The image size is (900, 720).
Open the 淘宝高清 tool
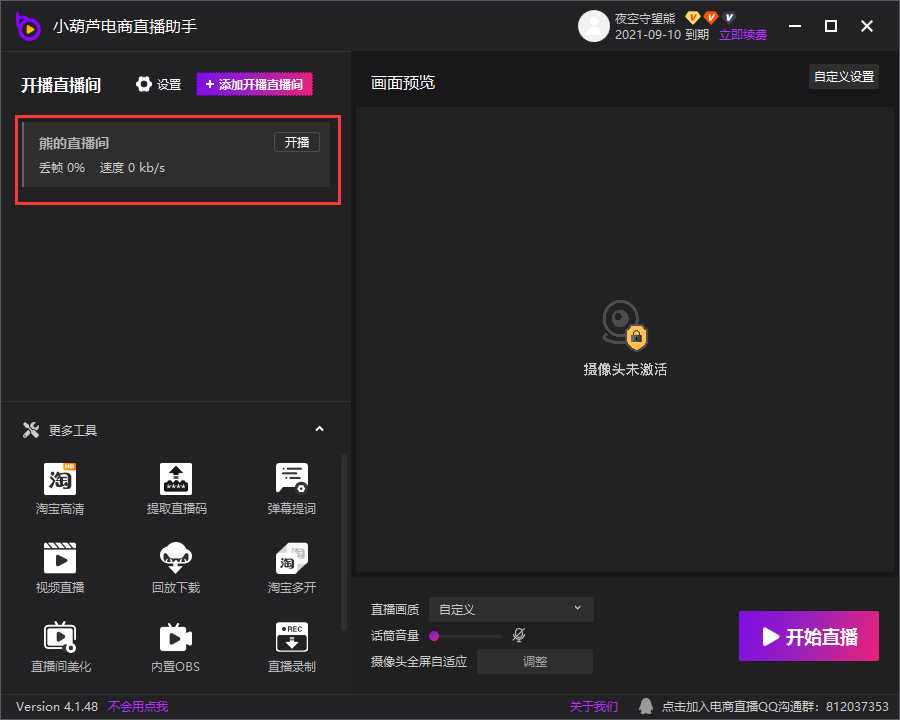click(60, 479)
